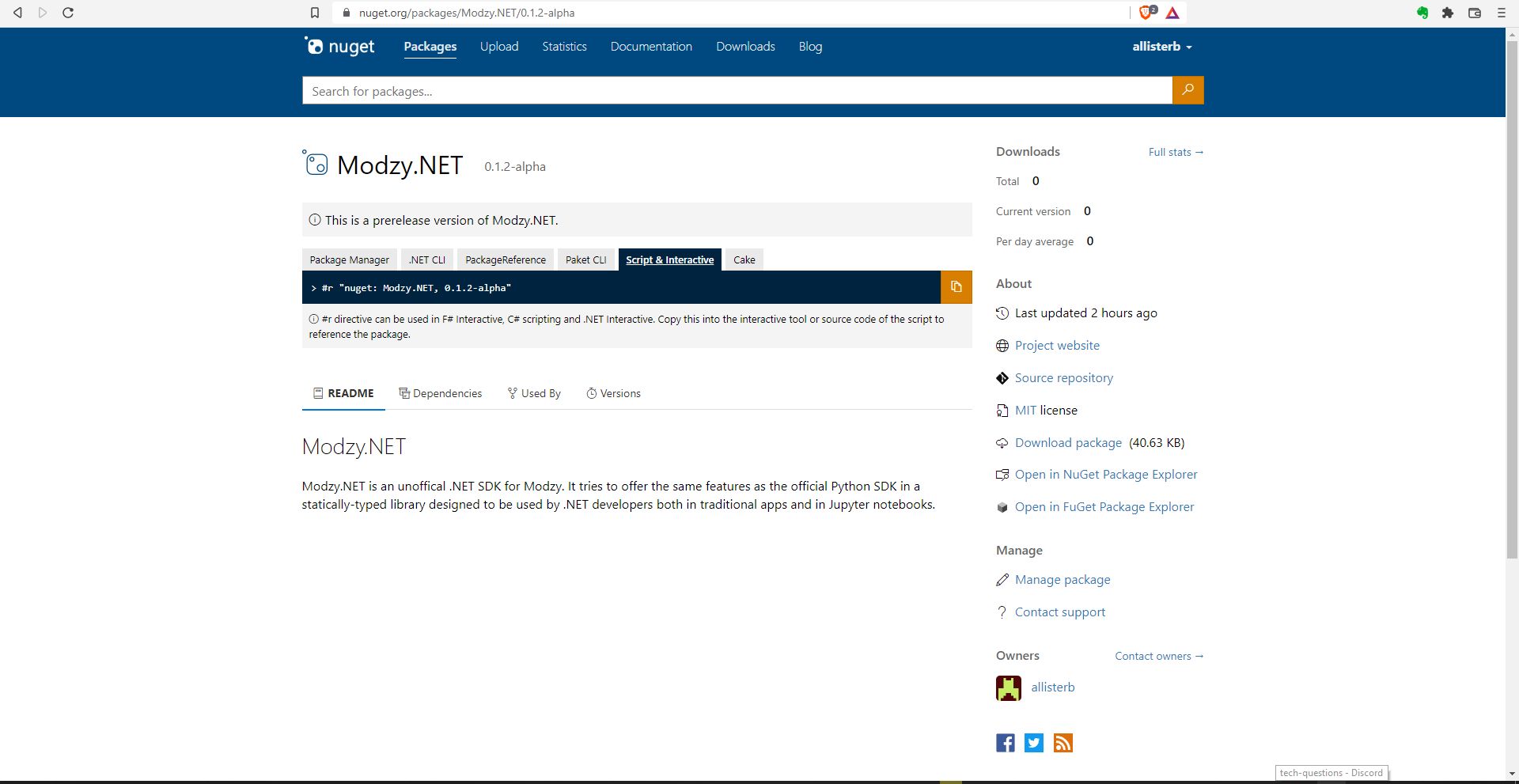Open the Project website link
Screen dimensions: 1519x784
[1057, 345]
